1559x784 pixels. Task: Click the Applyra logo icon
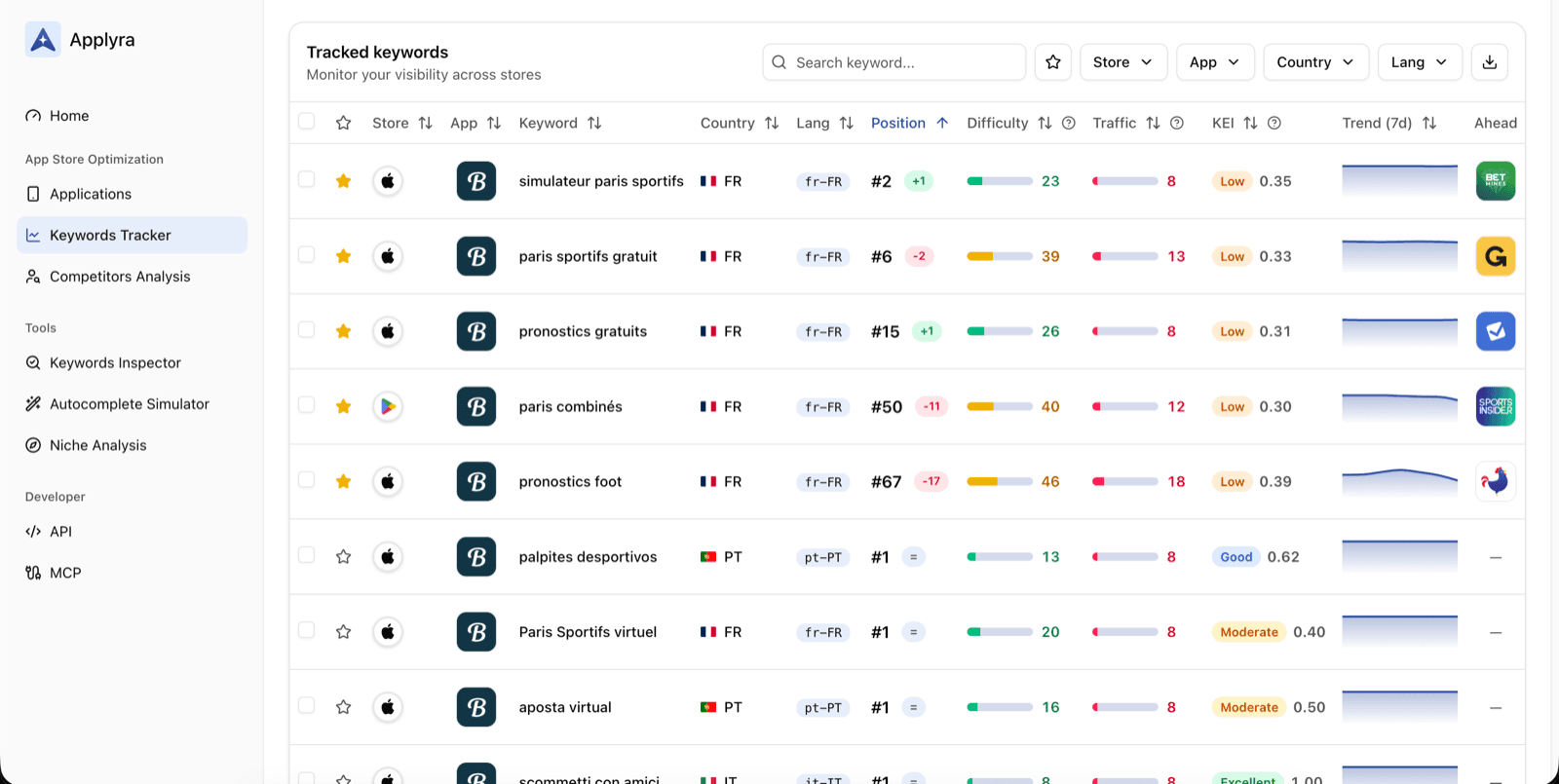[43, 40]
